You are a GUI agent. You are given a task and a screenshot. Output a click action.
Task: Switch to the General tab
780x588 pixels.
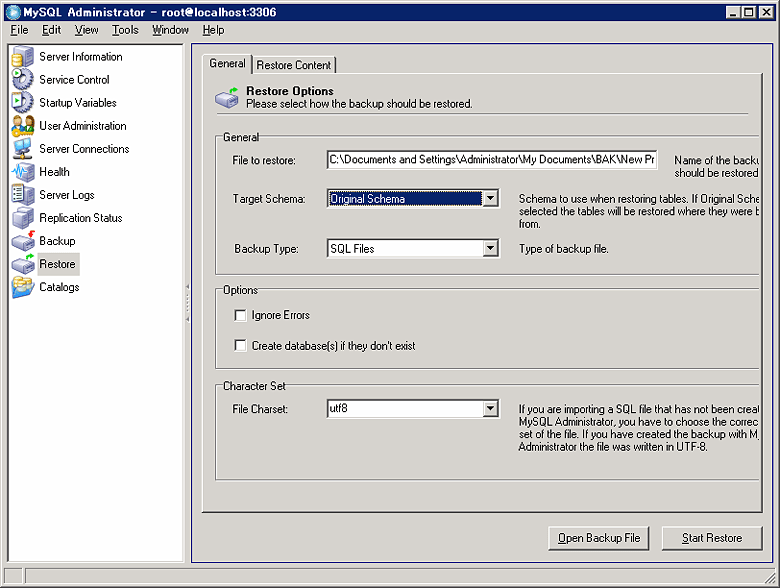click(227, 64)
